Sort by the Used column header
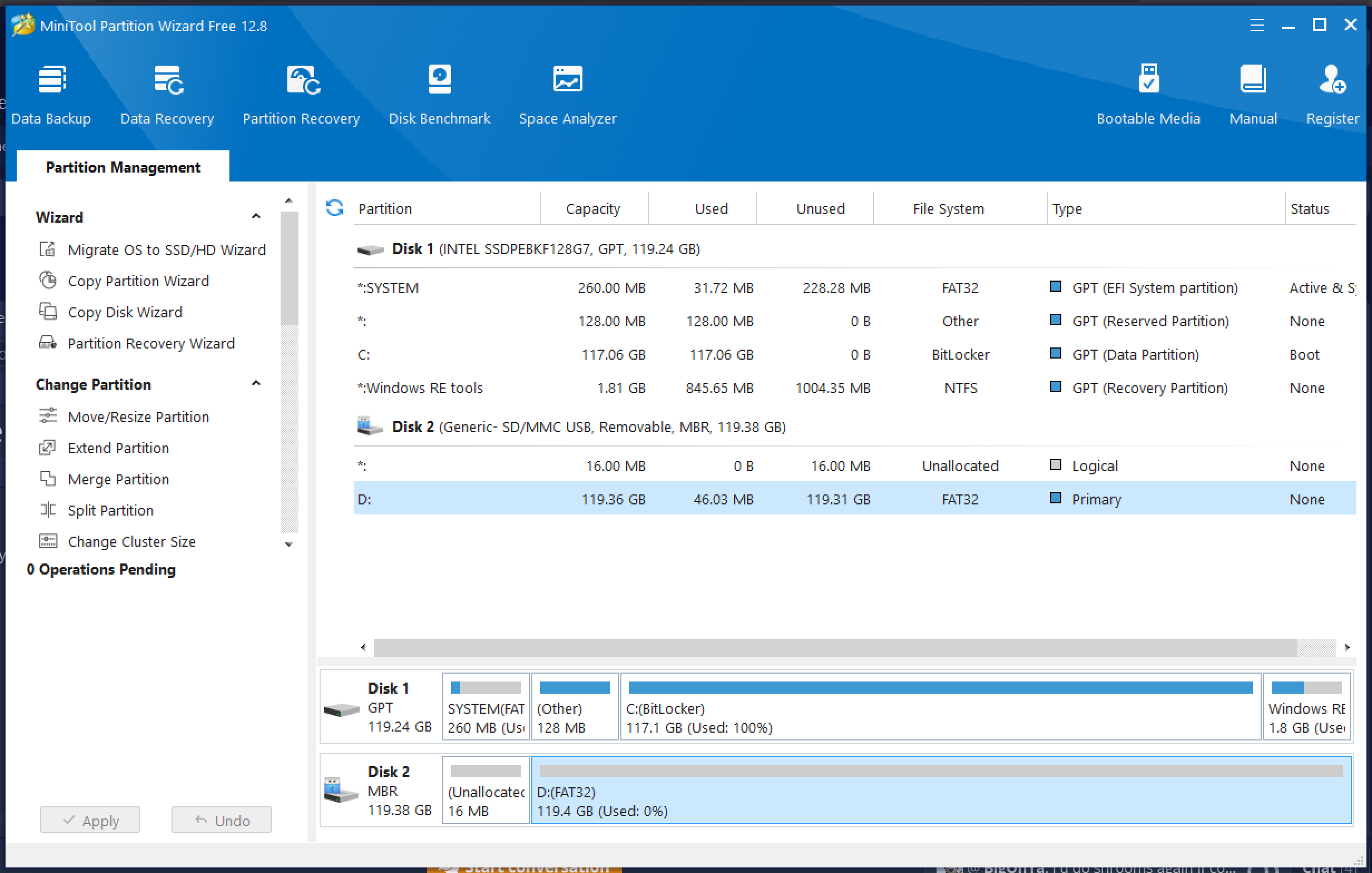This screenshot has width=1372, height=873. click(702, 209)
